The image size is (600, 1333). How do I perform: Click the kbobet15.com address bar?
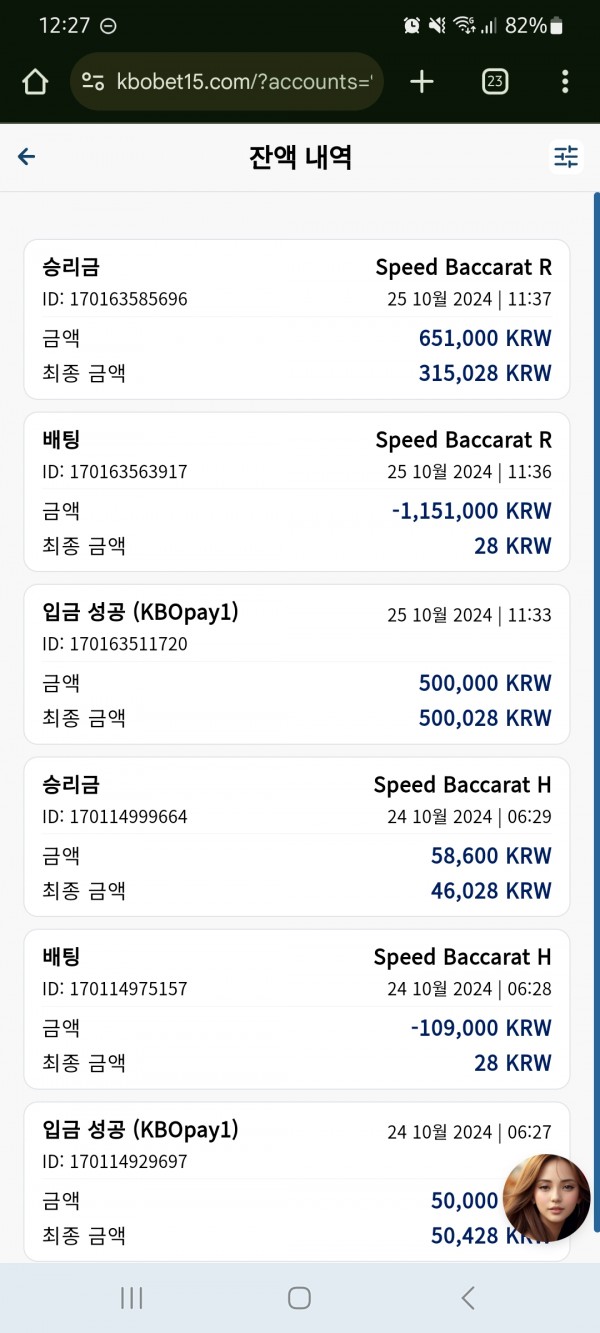(x=227, y=82)
